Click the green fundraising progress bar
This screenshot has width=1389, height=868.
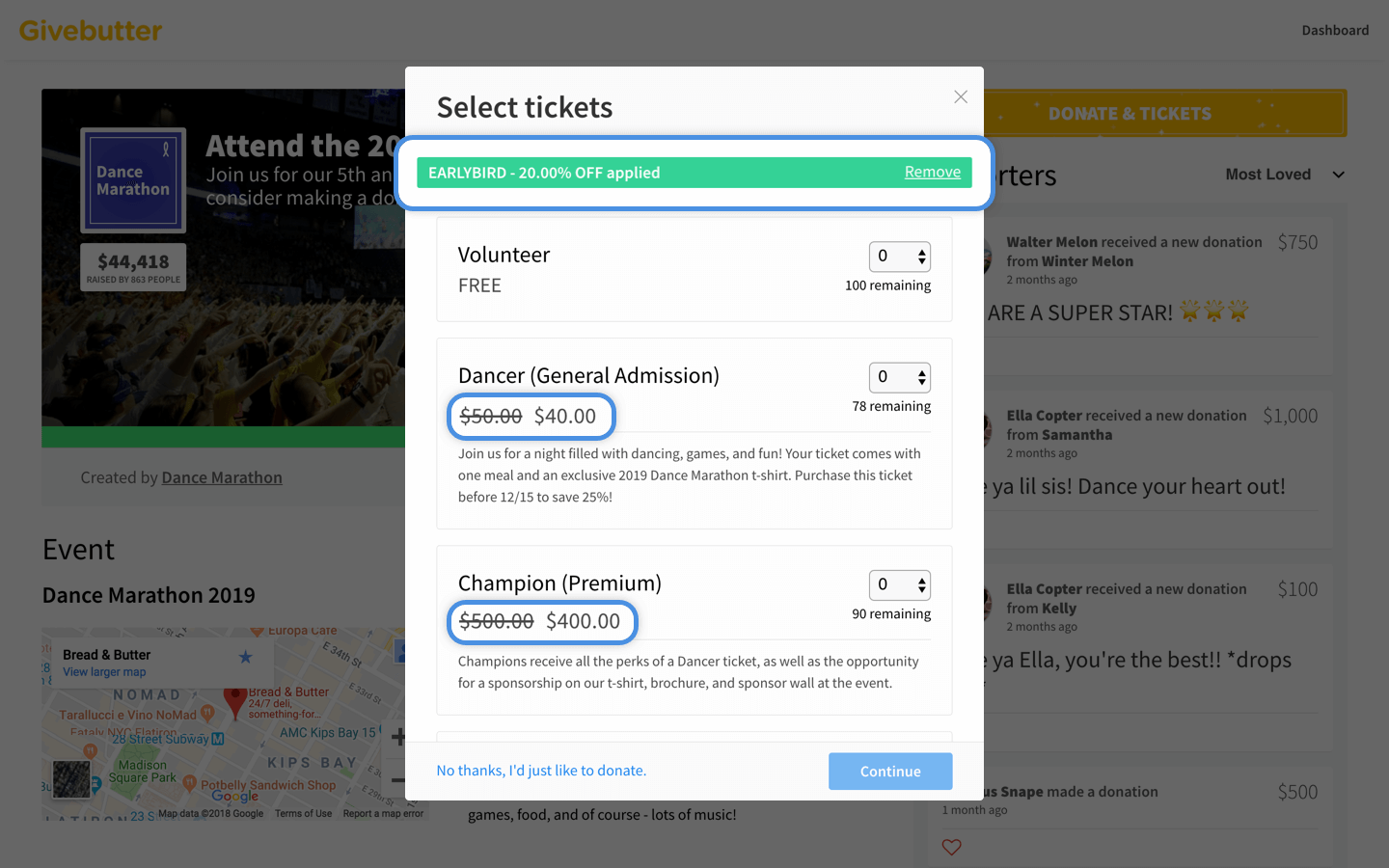pyautogui.click(x=223, y=437)
